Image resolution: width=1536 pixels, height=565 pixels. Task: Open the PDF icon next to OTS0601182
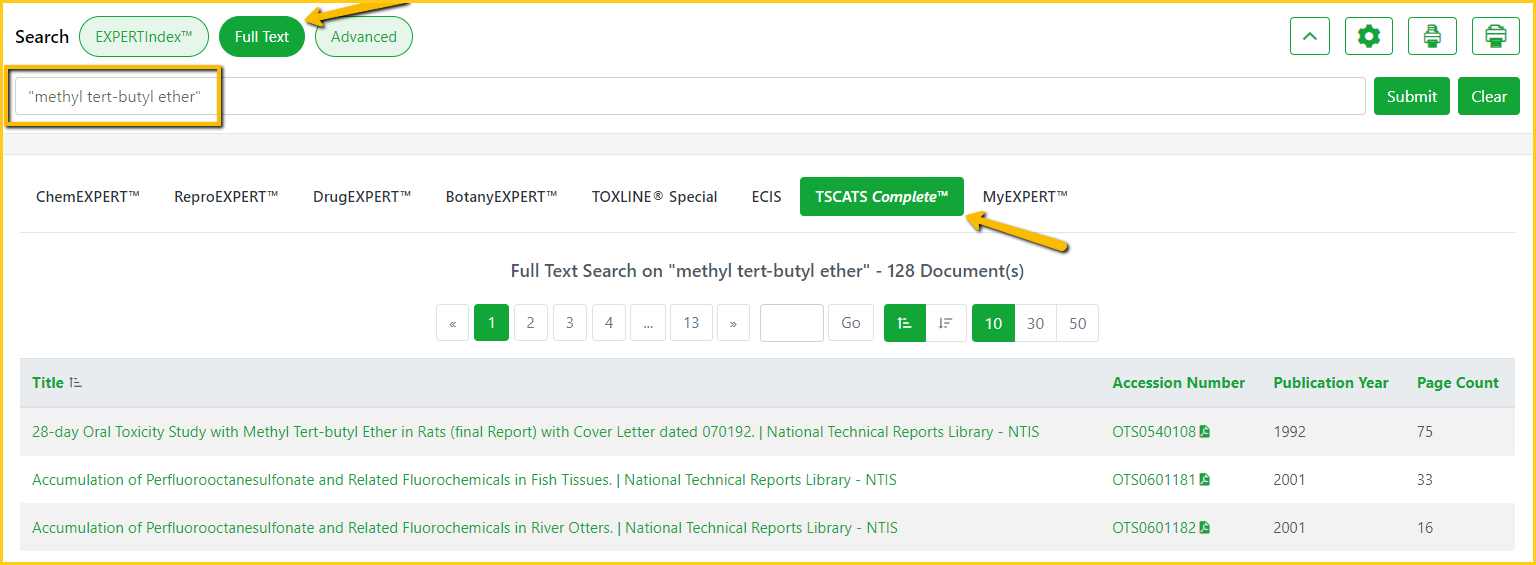click(1205, 528)
